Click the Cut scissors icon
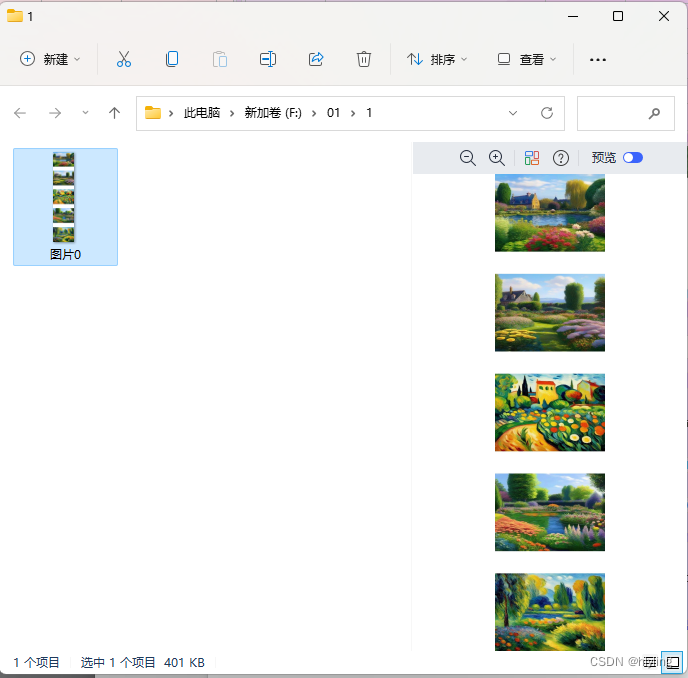This screenshot has height=678, width=688. click(x=124, y=59)
